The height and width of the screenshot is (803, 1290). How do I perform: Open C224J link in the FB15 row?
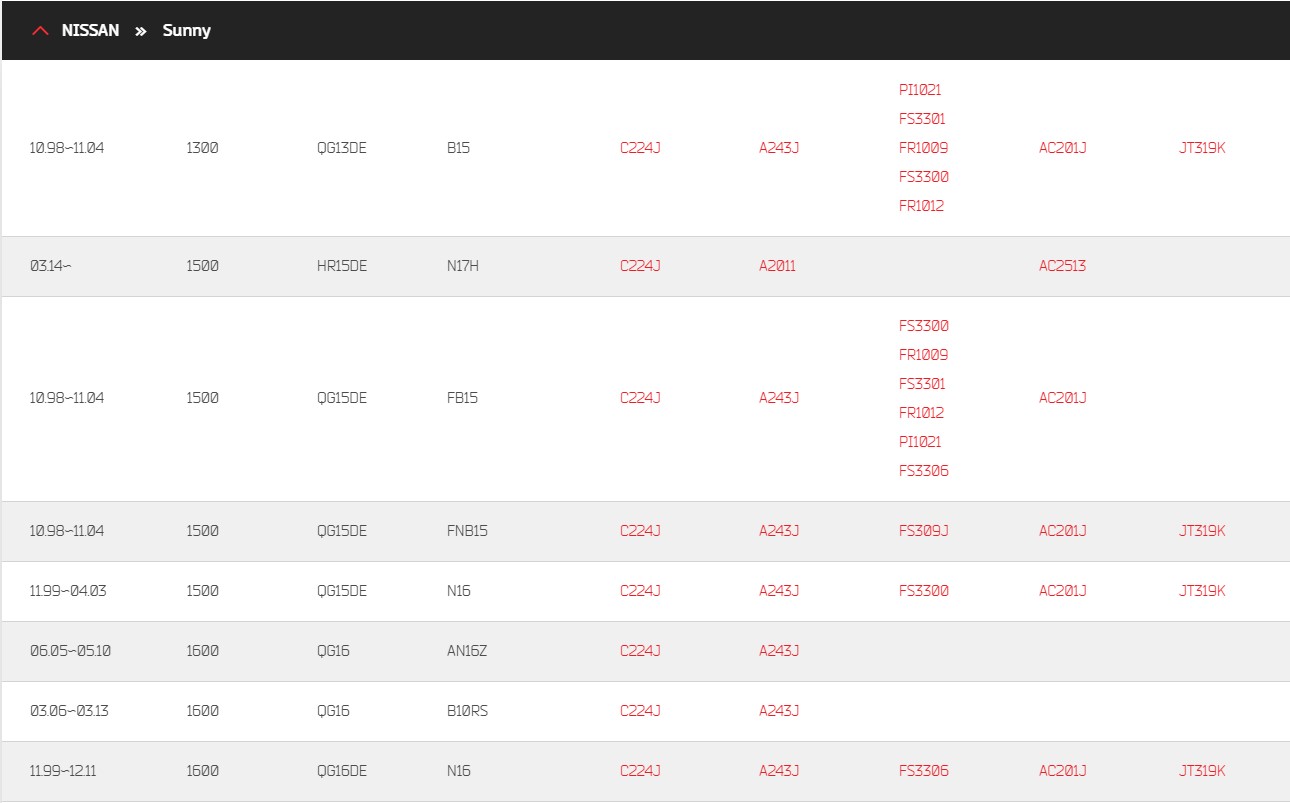click(x=640, y=398)
